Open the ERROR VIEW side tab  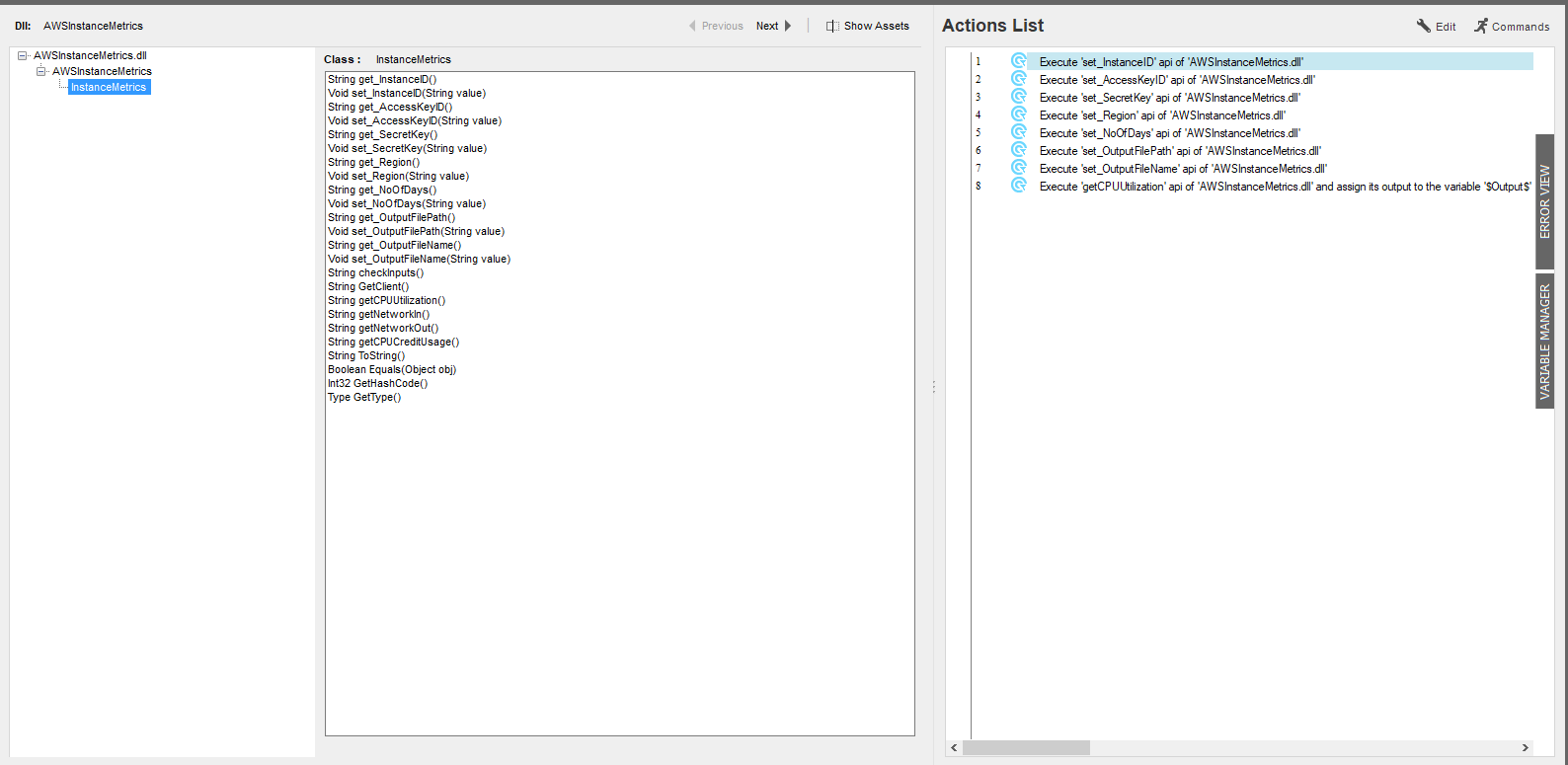tap(1544, 201)
